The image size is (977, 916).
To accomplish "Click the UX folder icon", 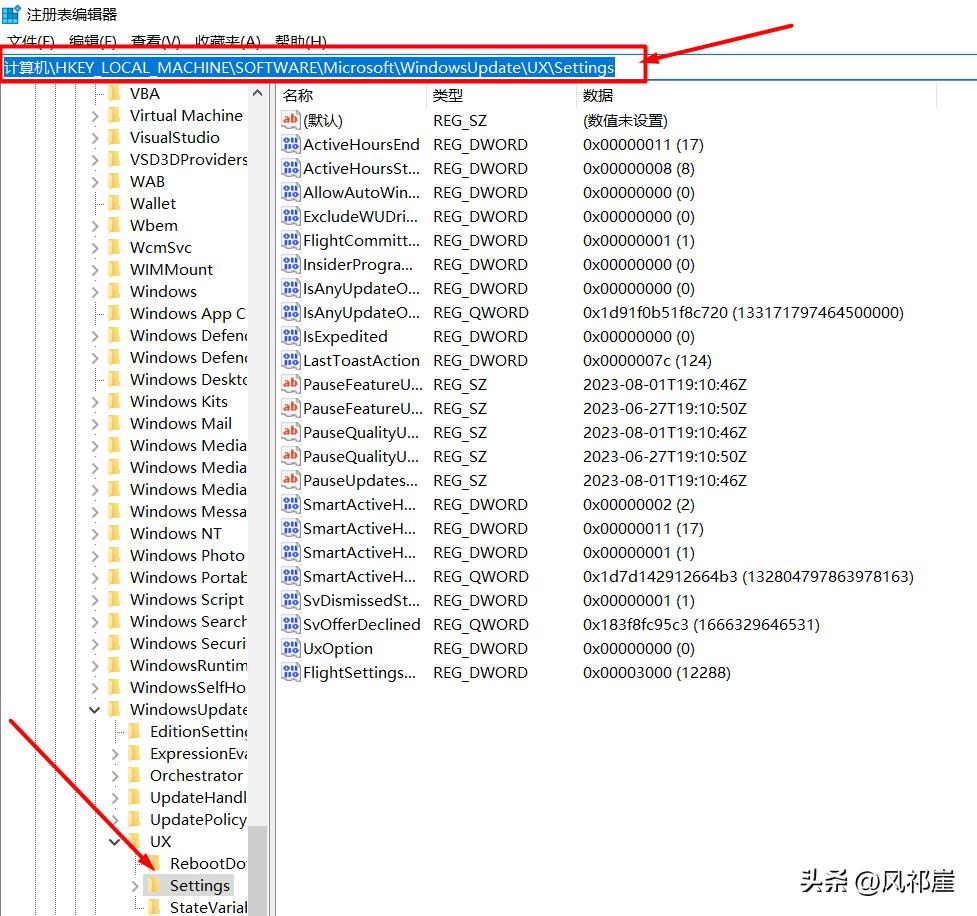I will tap(136, 841).
